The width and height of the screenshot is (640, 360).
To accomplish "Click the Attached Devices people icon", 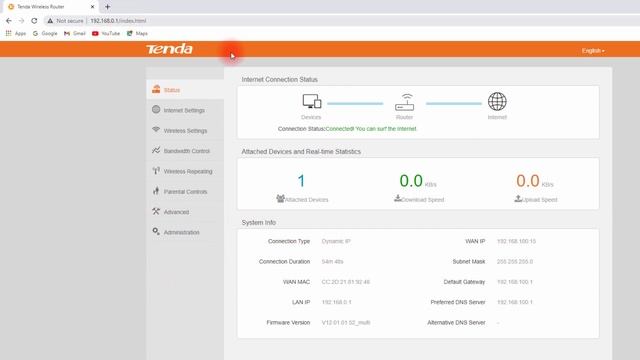I will [280, 199].
